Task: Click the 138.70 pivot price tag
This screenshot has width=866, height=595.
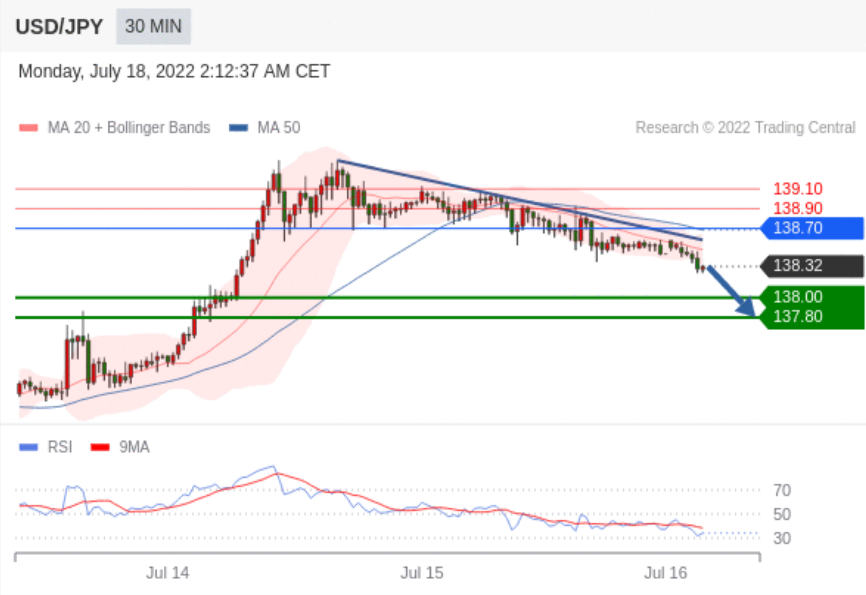Action: (812, 228)
